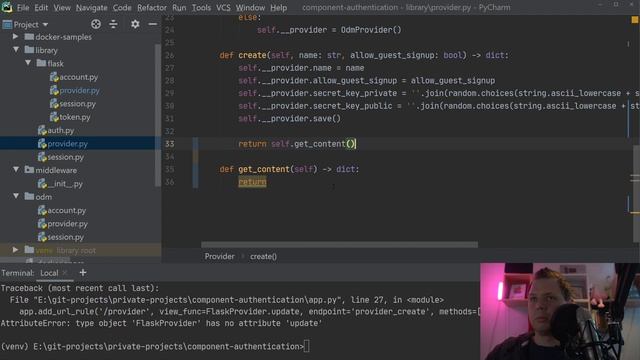Open account.py under flask folder
This screenshot has width=640, height=360.
tap(79, 77)
